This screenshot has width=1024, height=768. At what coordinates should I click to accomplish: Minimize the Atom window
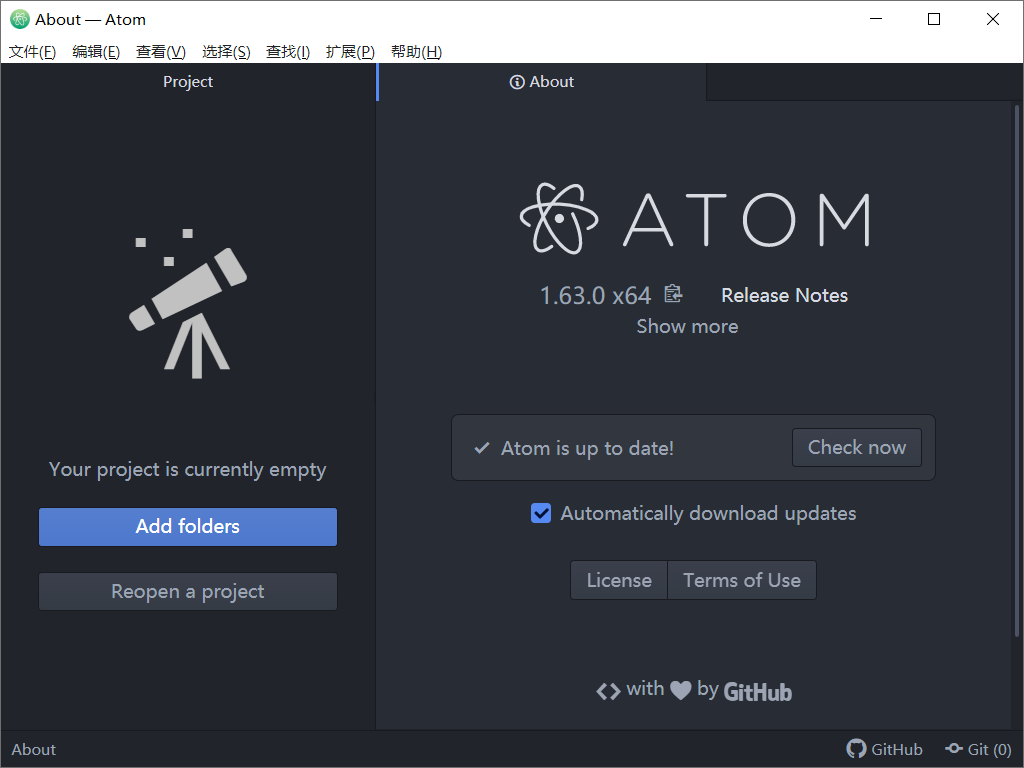tap(876, 20)
